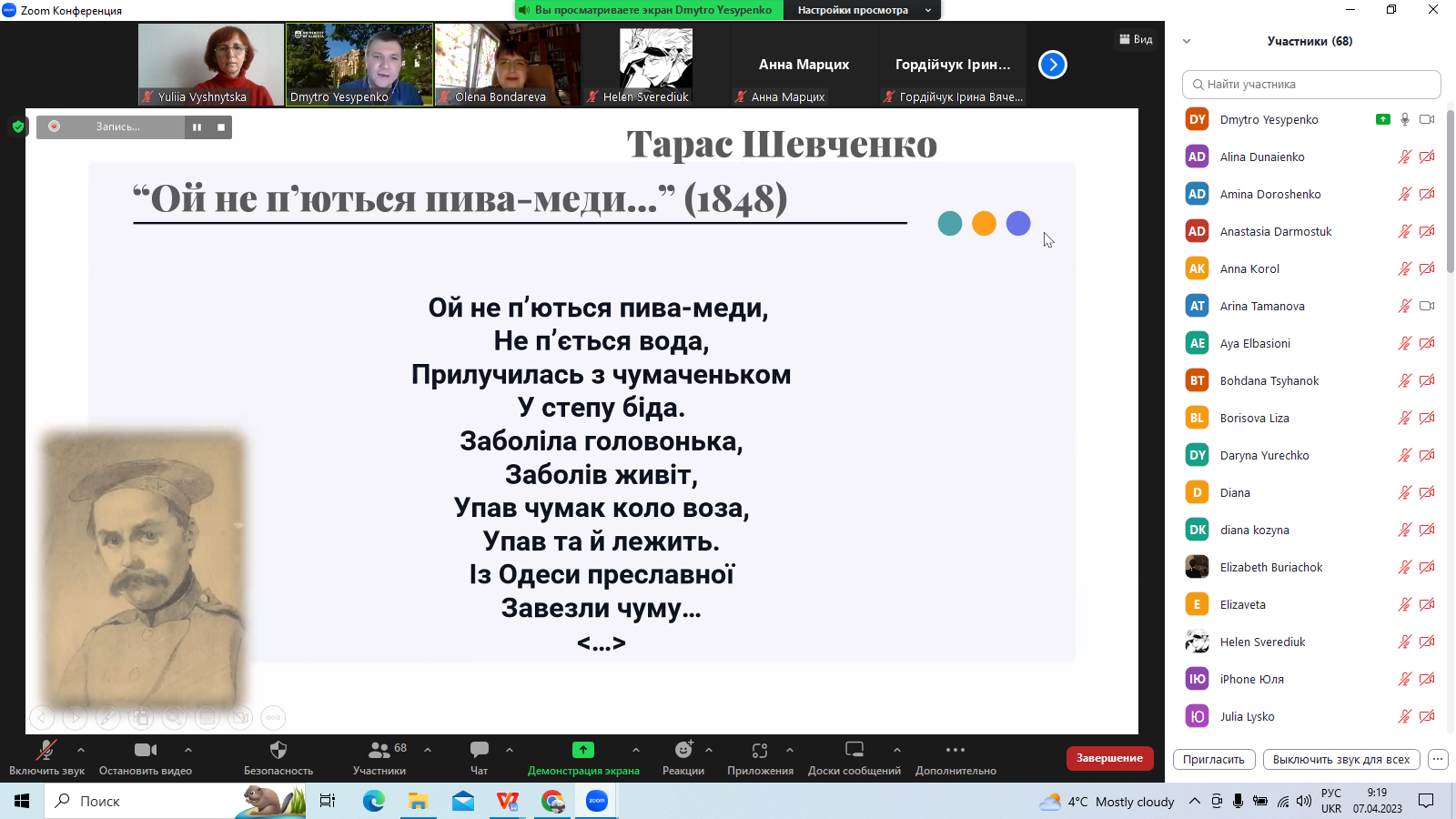Open More (Дополнительно) three-dots menu

tap(955, 750)
